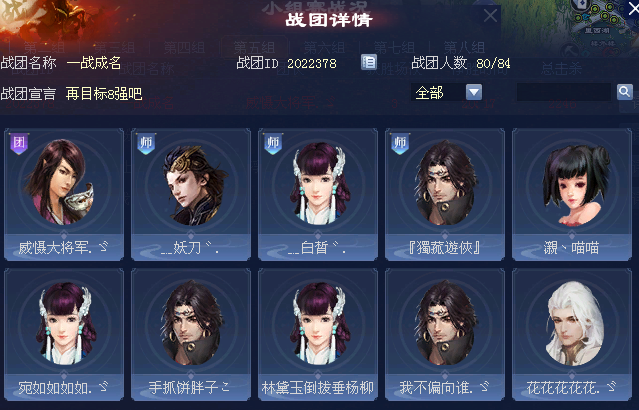Click 师 badge on __白皙 card
This screenshot has height=410, width=639.
click(x=273, y=143)
